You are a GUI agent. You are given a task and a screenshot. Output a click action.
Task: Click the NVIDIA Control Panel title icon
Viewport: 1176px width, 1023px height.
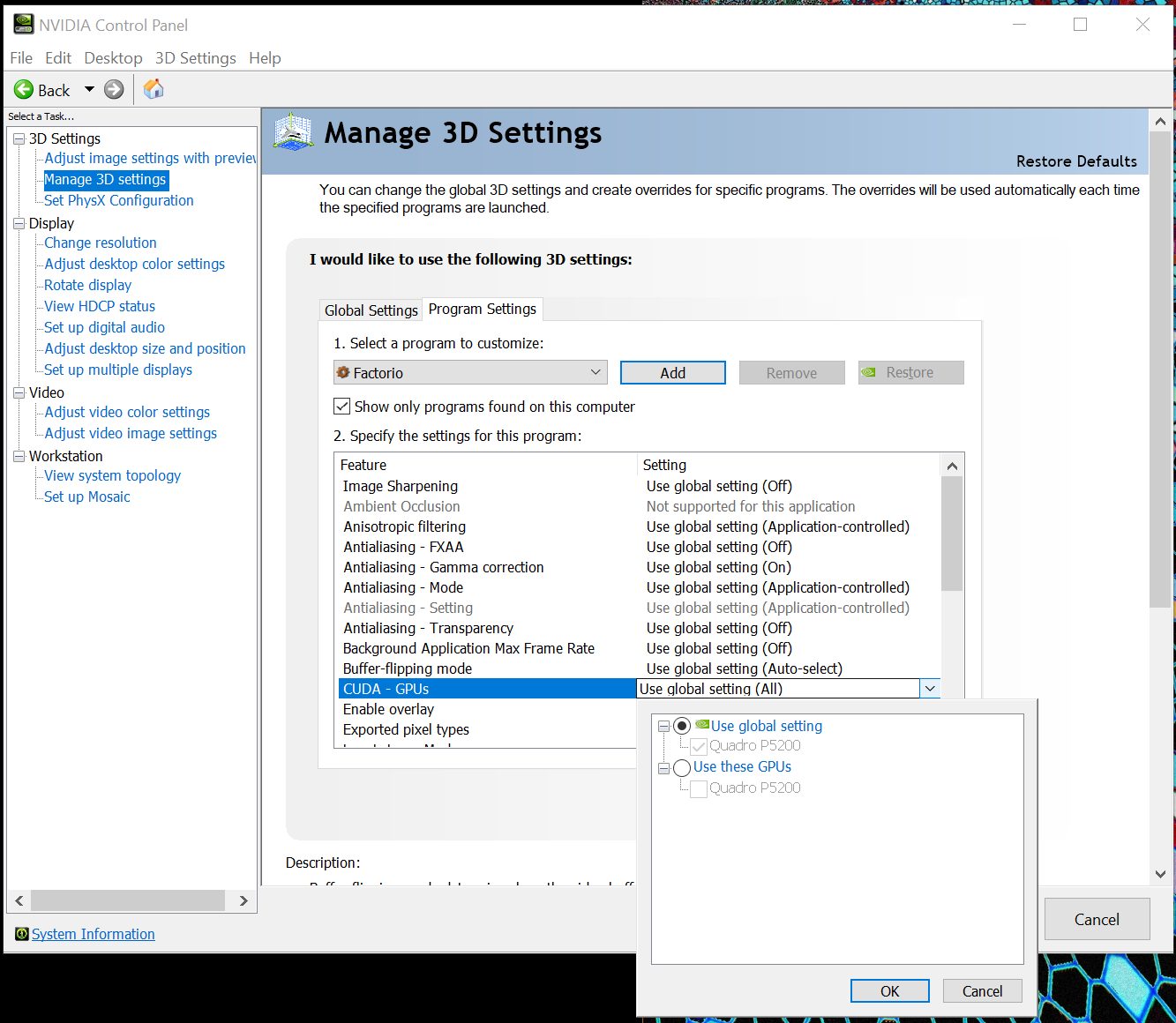[x=24, y=25]
